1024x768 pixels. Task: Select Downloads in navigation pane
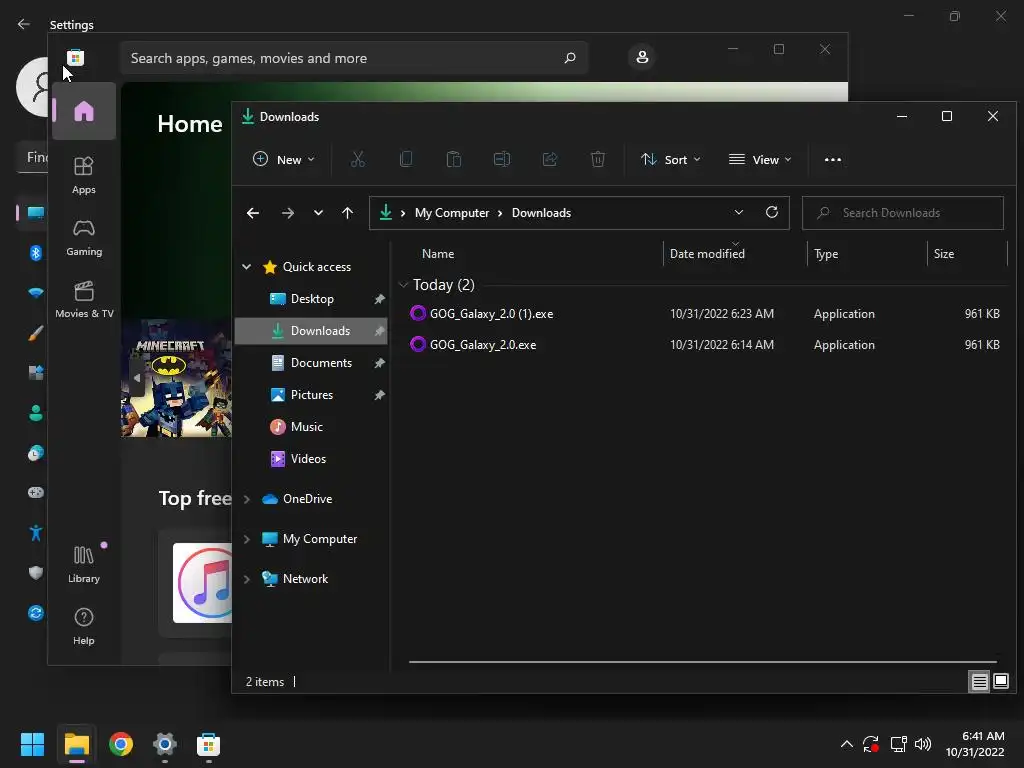coord(311,330)
